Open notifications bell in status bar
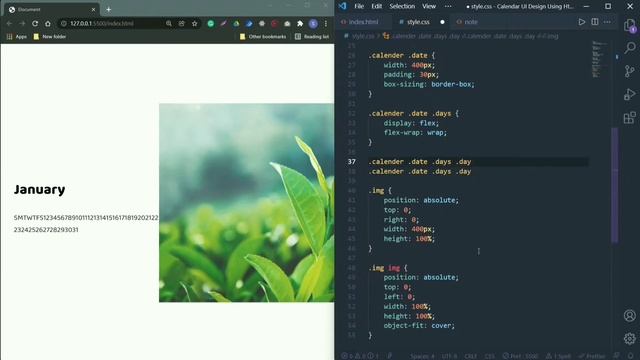Screen dimensions: 640x360 [631, 356]
